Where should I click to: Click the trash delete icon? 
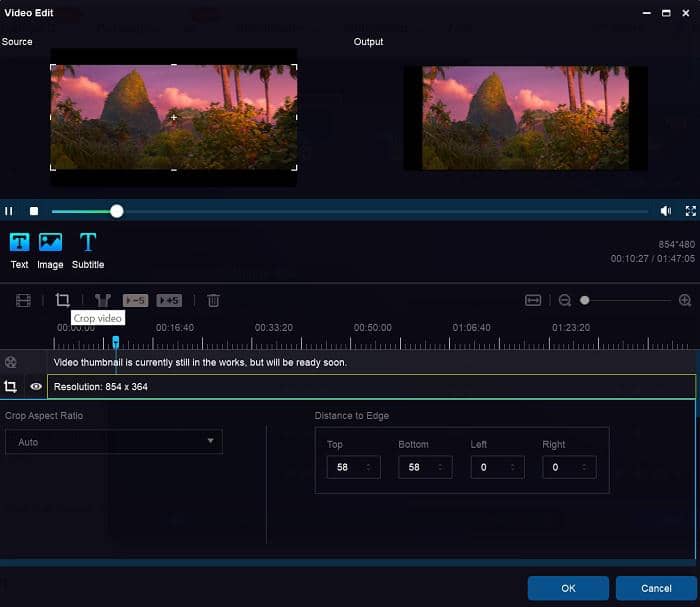click(213, 300)
